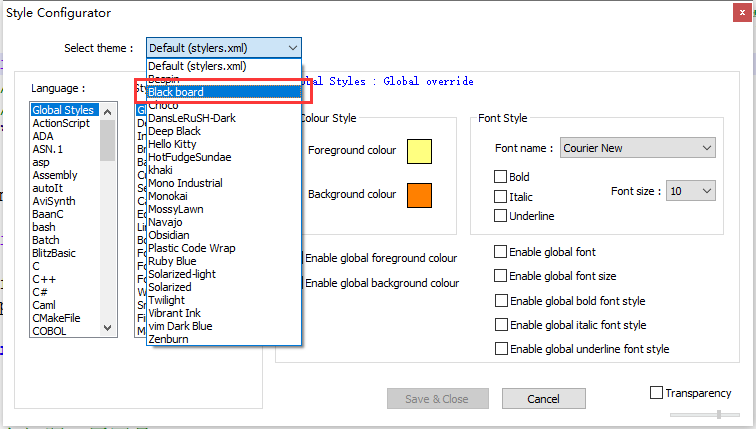Select the Monokai theme
The image size is (756, 429).
click(224, 196)
